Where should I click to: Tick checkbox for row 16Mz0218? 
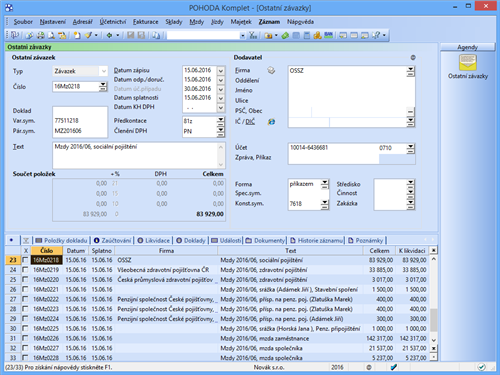click(25, 260)
